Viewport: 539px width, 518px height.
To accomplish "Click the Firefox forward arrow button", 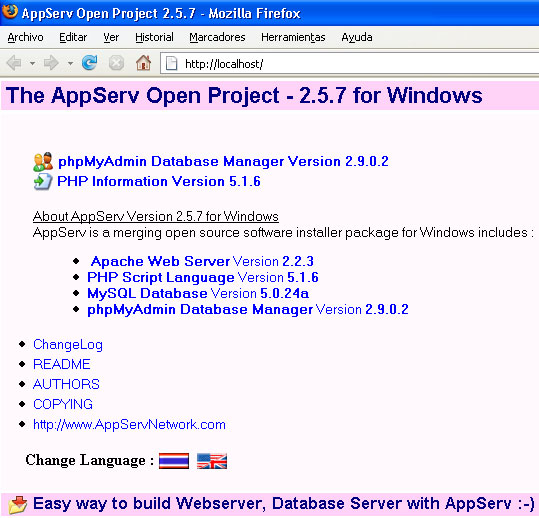I will point(51,63).
